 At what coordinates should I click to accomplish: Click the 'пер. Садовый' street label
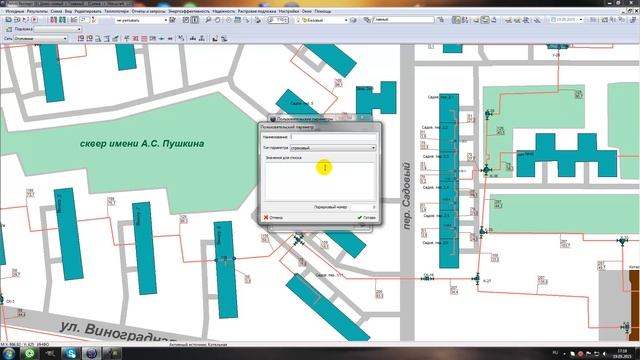coord(407,196)
